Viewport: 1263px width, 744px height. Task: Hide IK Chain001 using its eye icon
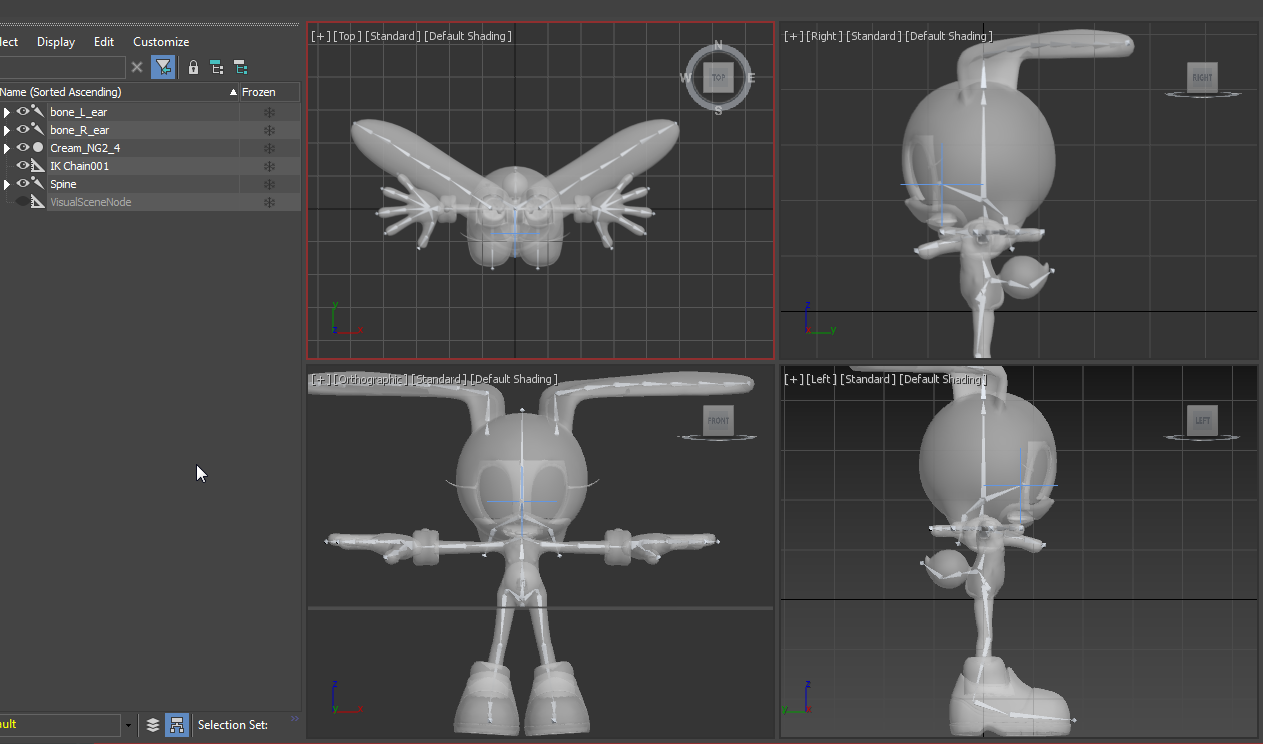point(22,166)
